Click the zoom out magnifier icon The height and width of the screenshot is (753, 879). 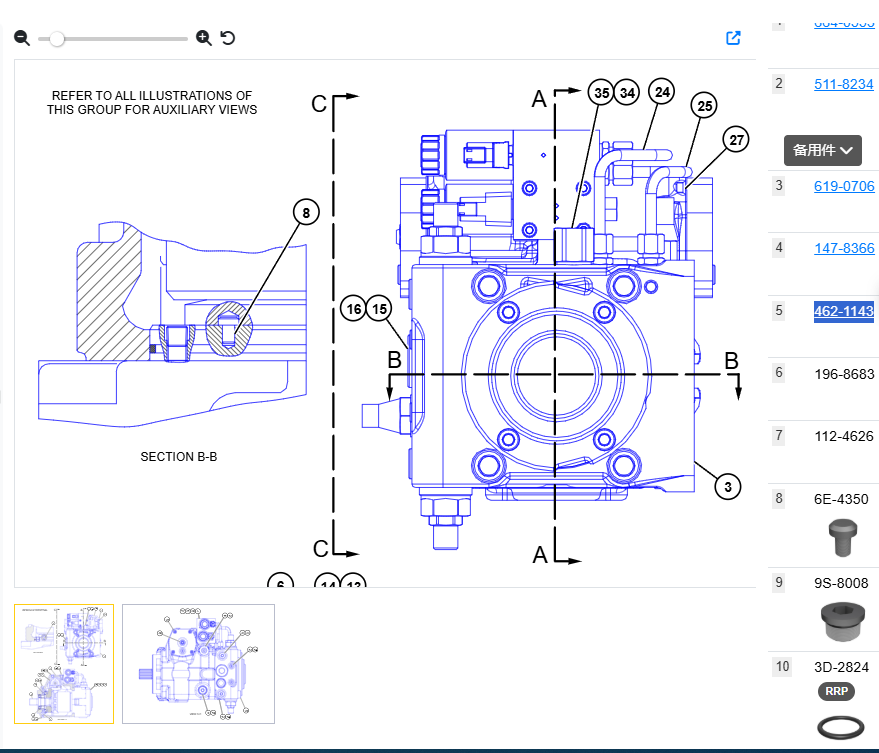(x=22, y=38)
